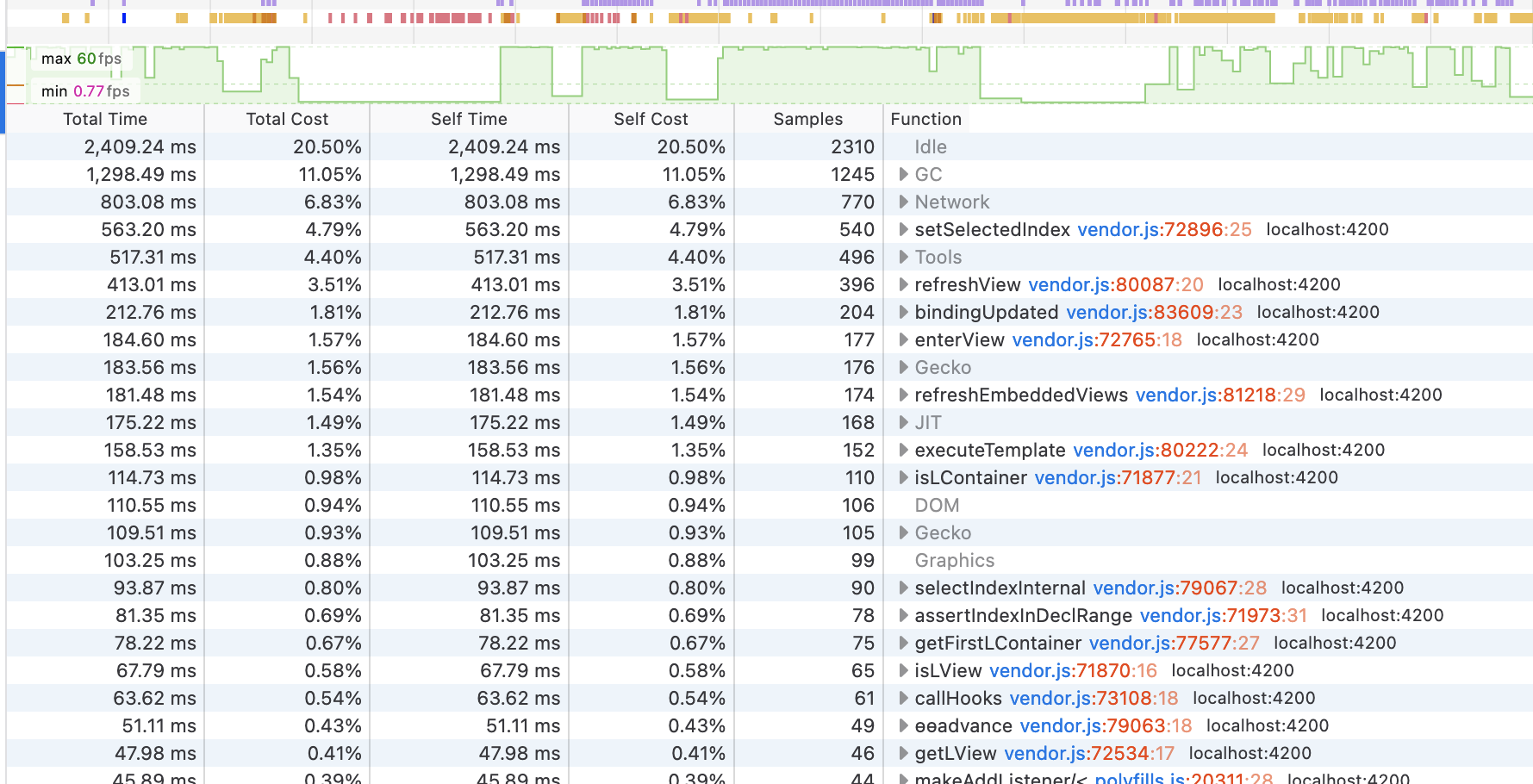Image resolution: width=1533 pixels, height=784 pixels.
Task: Open vendor.js:81218 link for refreshEmbeddedViews
Action: [x=1220, y=395]
